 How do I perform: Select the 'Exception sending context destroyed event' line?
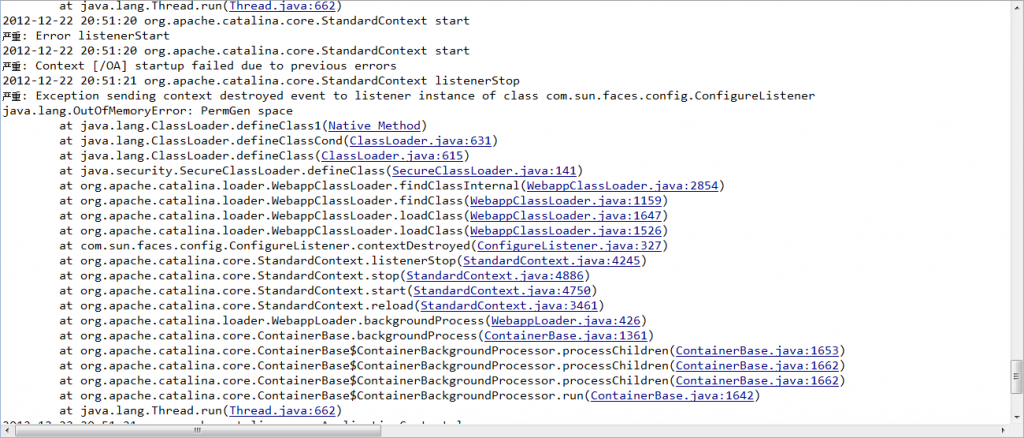[x=408, y=96]
